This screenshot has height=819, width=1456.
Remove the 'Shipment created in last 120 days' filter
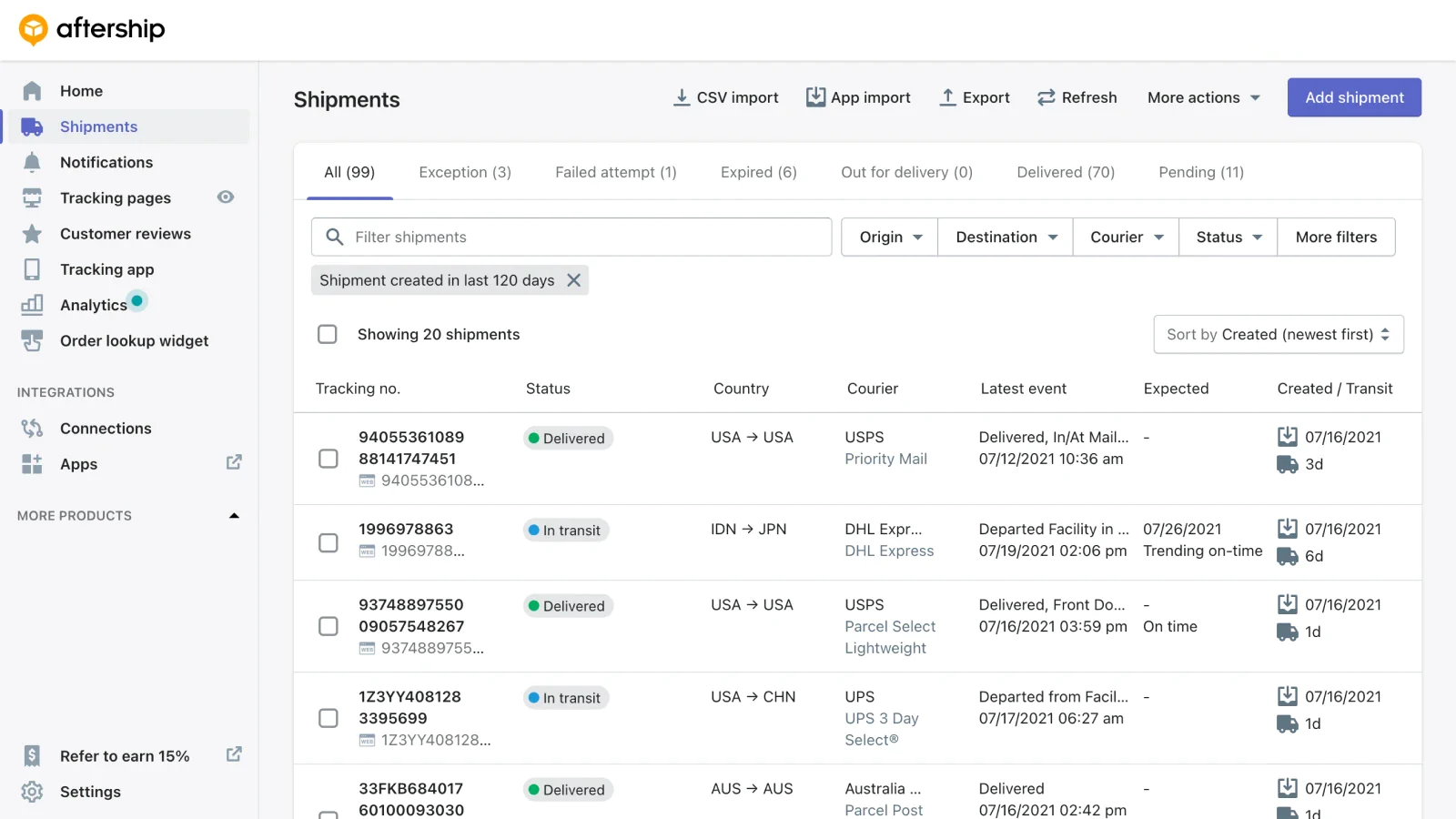tap(574, 280)
